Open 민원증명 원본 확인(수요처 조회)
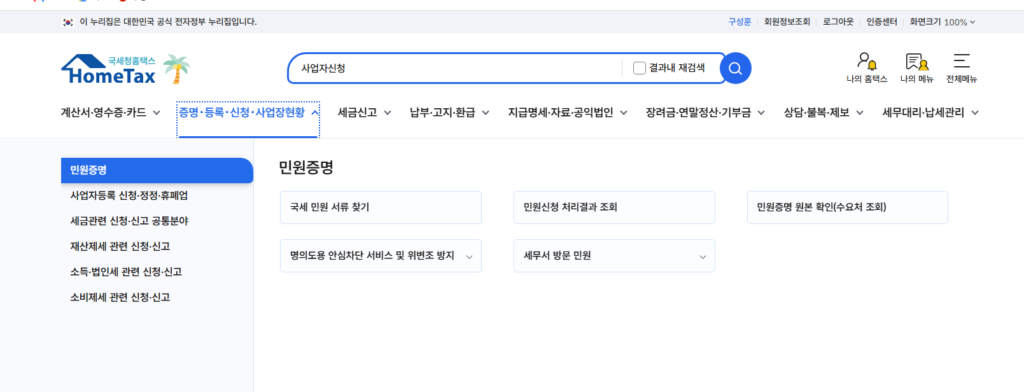The image size is (1024, 392). [x=848, y=208]
